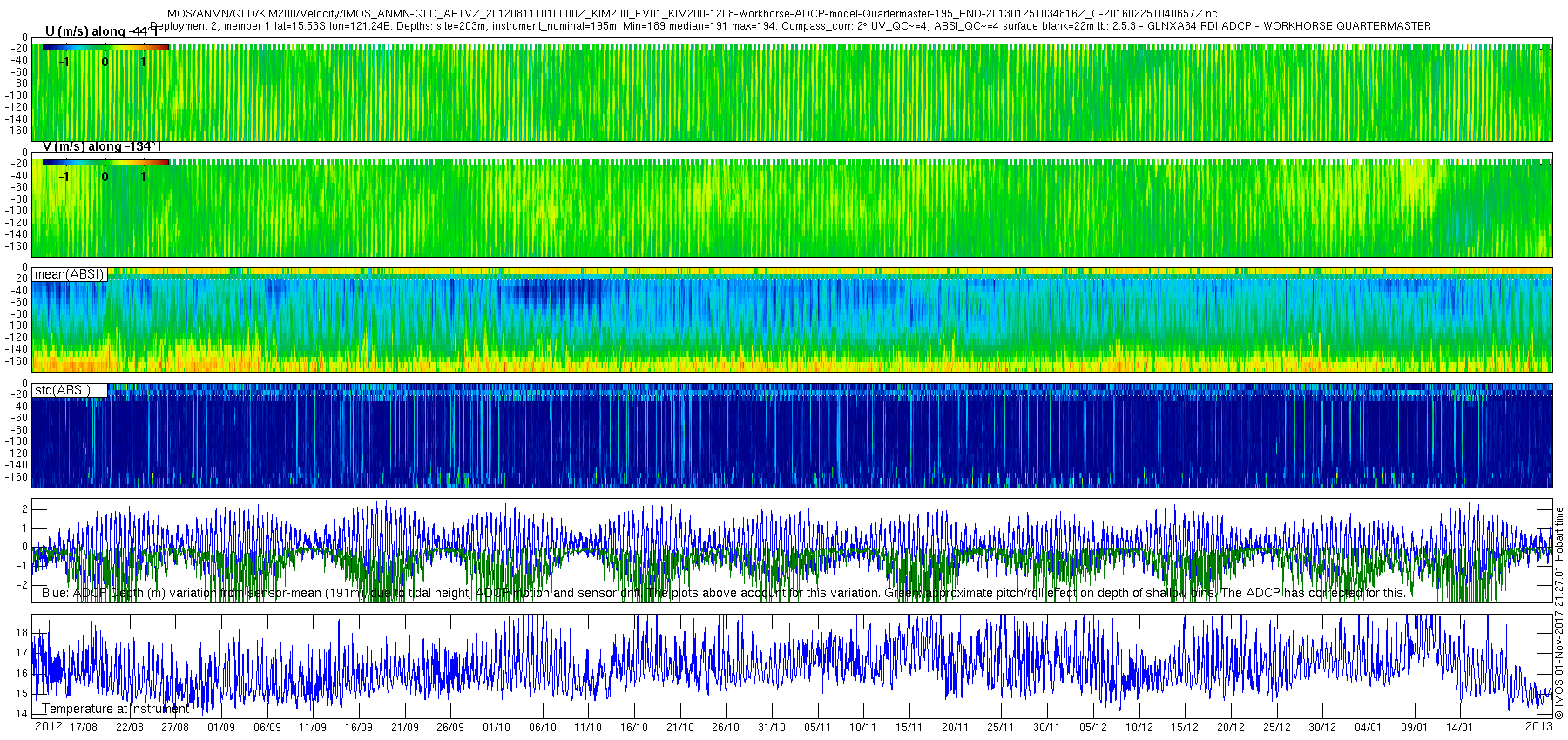This screenshot has height=740, width=1568.
Task: Click the '26/10' date tick
Action: [x=726, y=728]
